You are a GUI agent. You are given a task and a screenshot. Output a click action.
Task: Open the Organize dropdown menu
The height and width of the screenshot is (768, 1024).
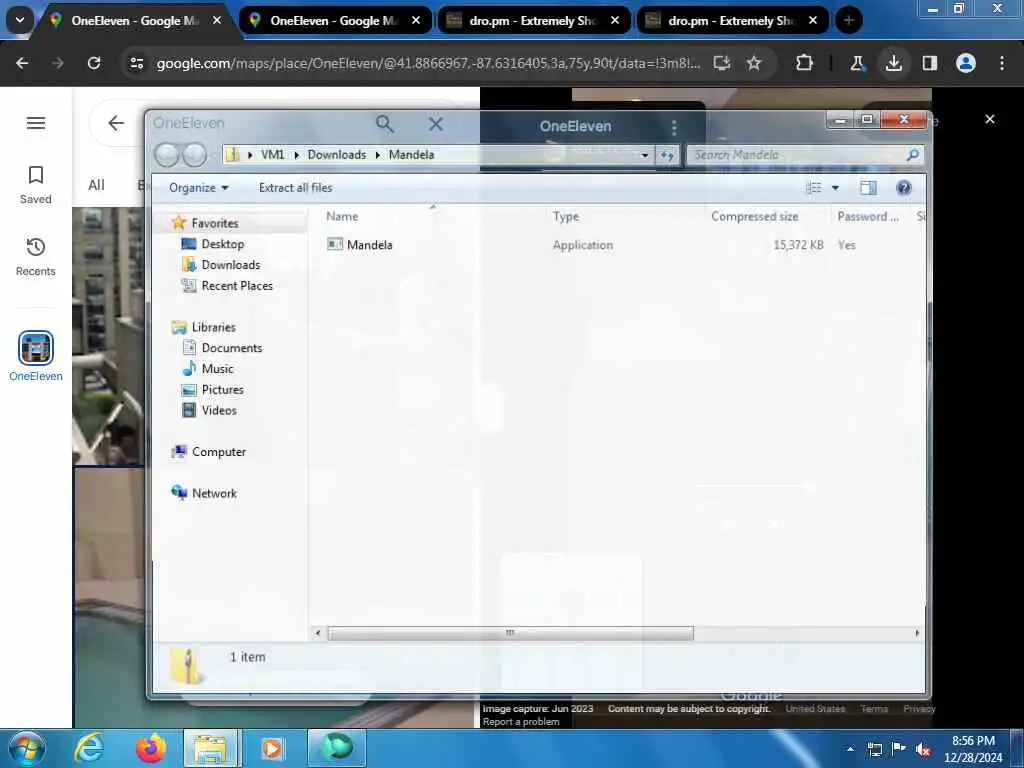click(x=199, y=188)
